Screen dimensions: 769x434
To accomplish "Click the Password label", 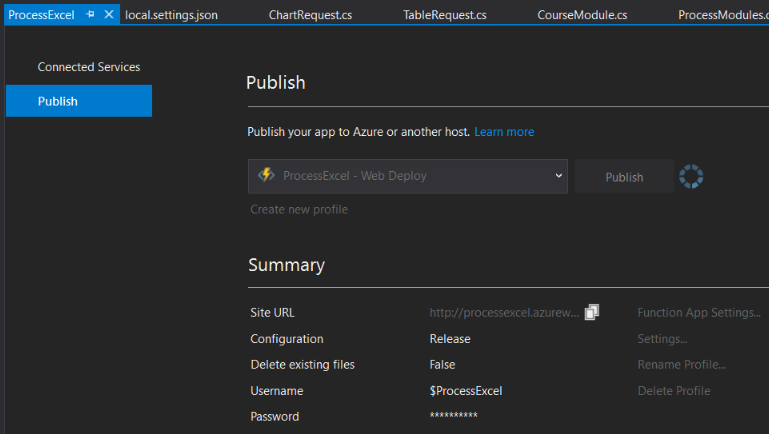I will (275, 417).
